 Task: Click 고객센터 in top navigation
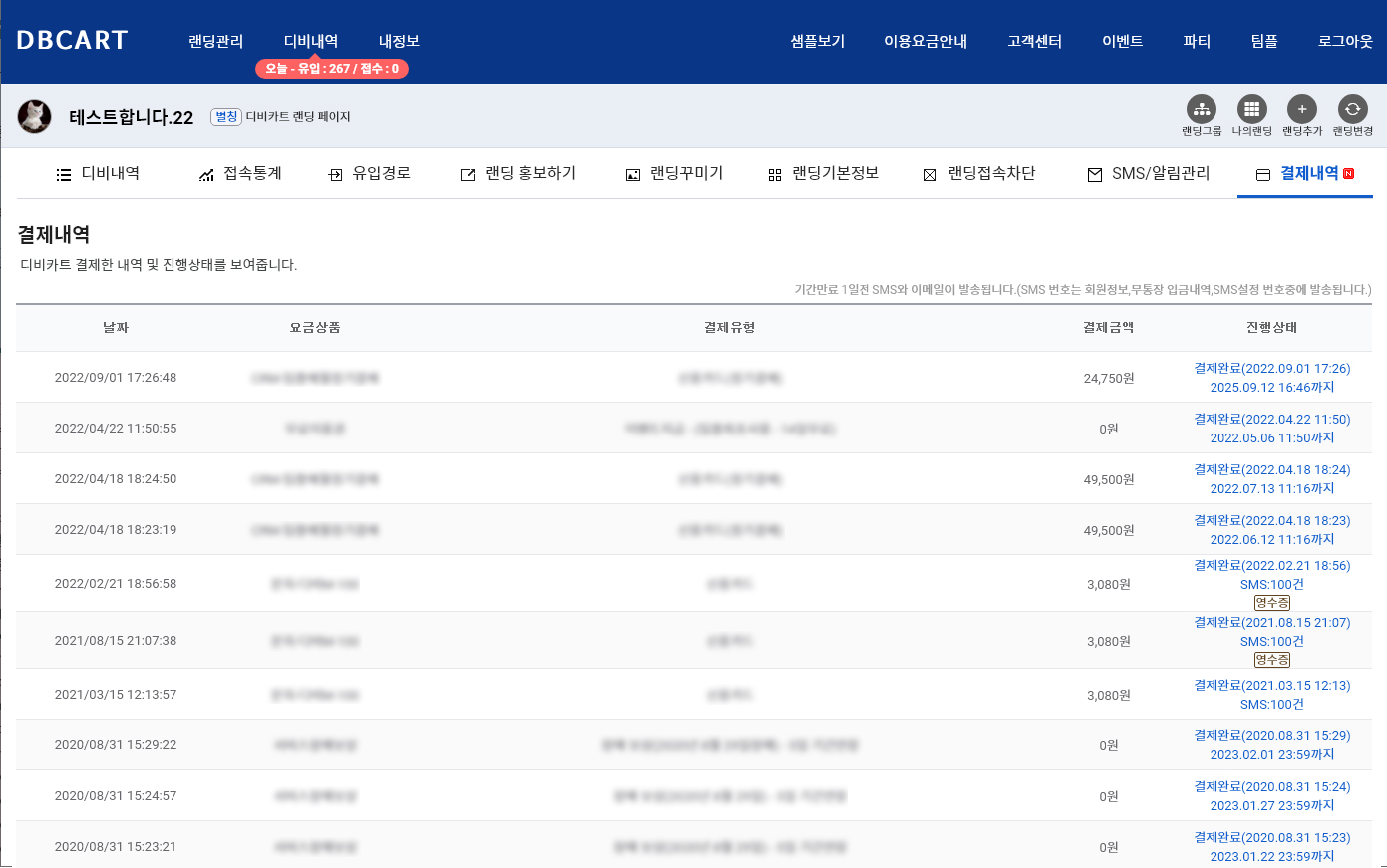pyautogui.click(x=1034, y=41)
